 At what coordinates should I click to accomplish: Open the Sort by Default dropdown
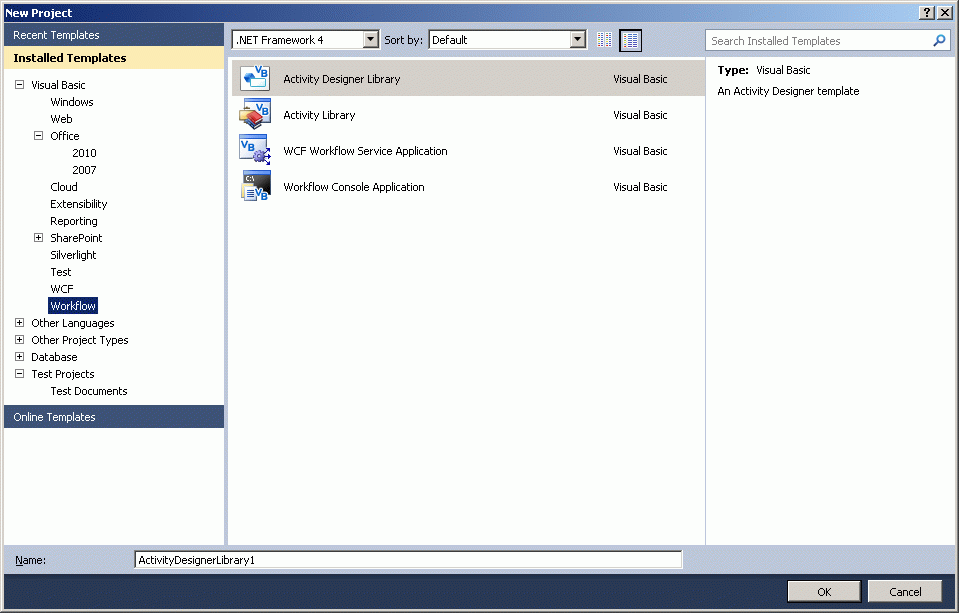577,40
